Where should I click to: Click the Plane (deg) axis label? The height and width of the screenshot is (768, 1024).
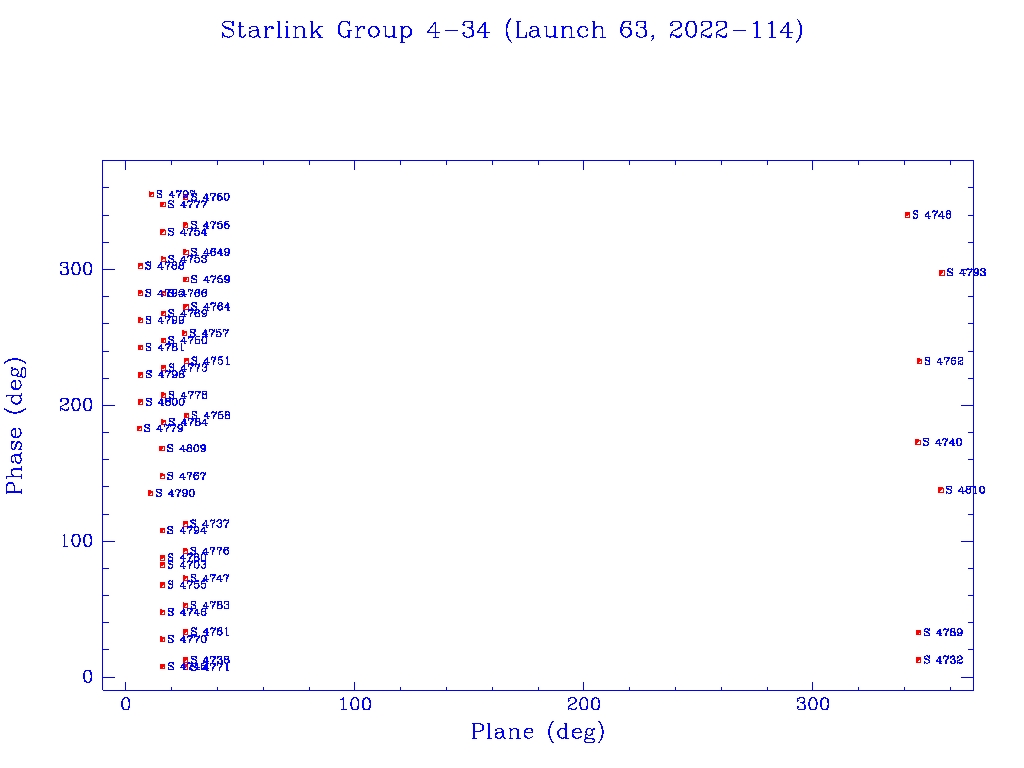(x=537, y=731)
